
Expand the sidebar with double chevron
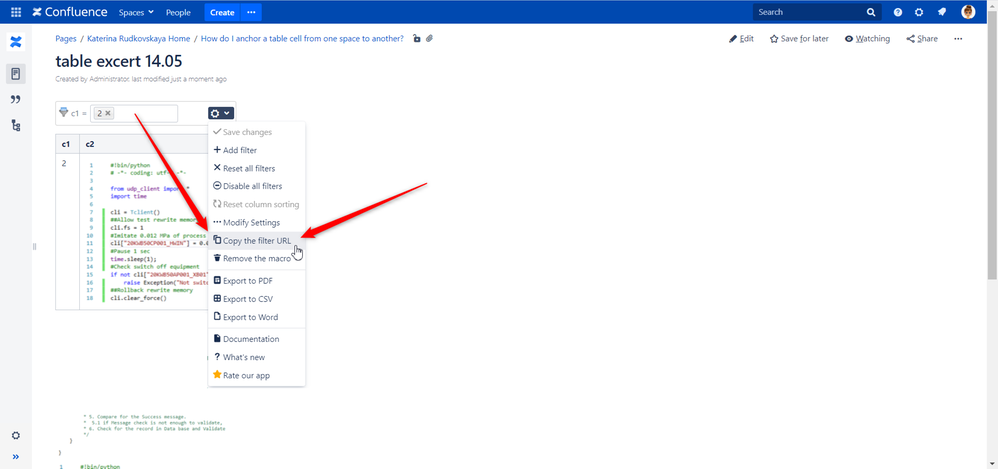pos(16,456)
